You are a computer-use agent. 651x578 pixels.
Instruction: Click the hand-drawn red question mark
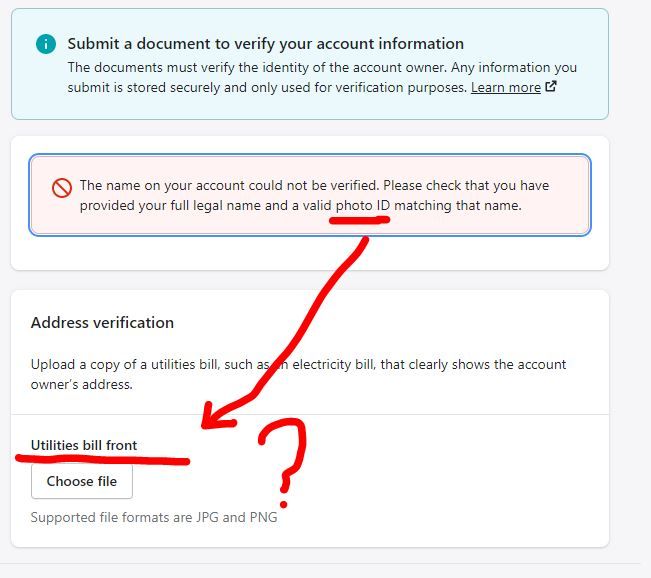[x=283, y=455]
